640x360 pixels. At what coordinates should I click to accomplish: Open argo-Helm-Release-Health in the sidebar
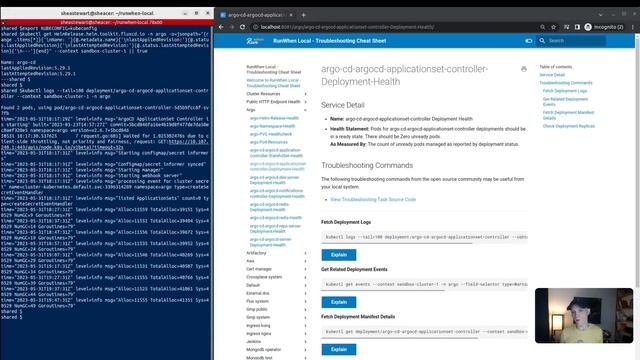[x=274, y=118]
